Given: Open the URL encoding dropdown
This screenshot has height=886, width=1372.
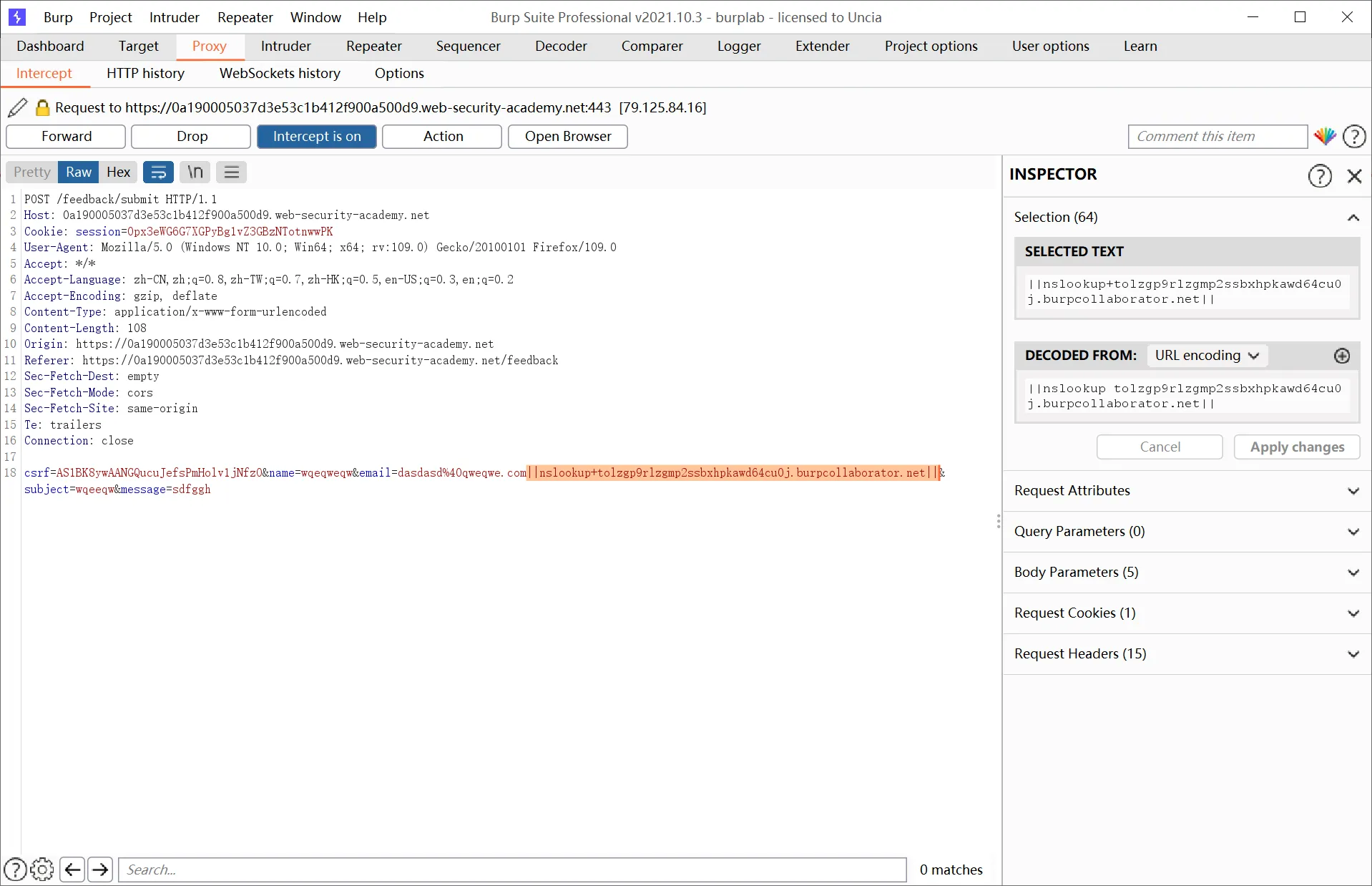Looking at the screenshot, I should 1207,356.
